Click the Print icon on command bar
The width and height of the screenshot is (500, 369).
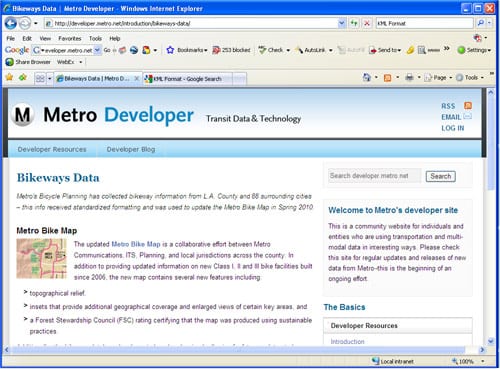409,77
